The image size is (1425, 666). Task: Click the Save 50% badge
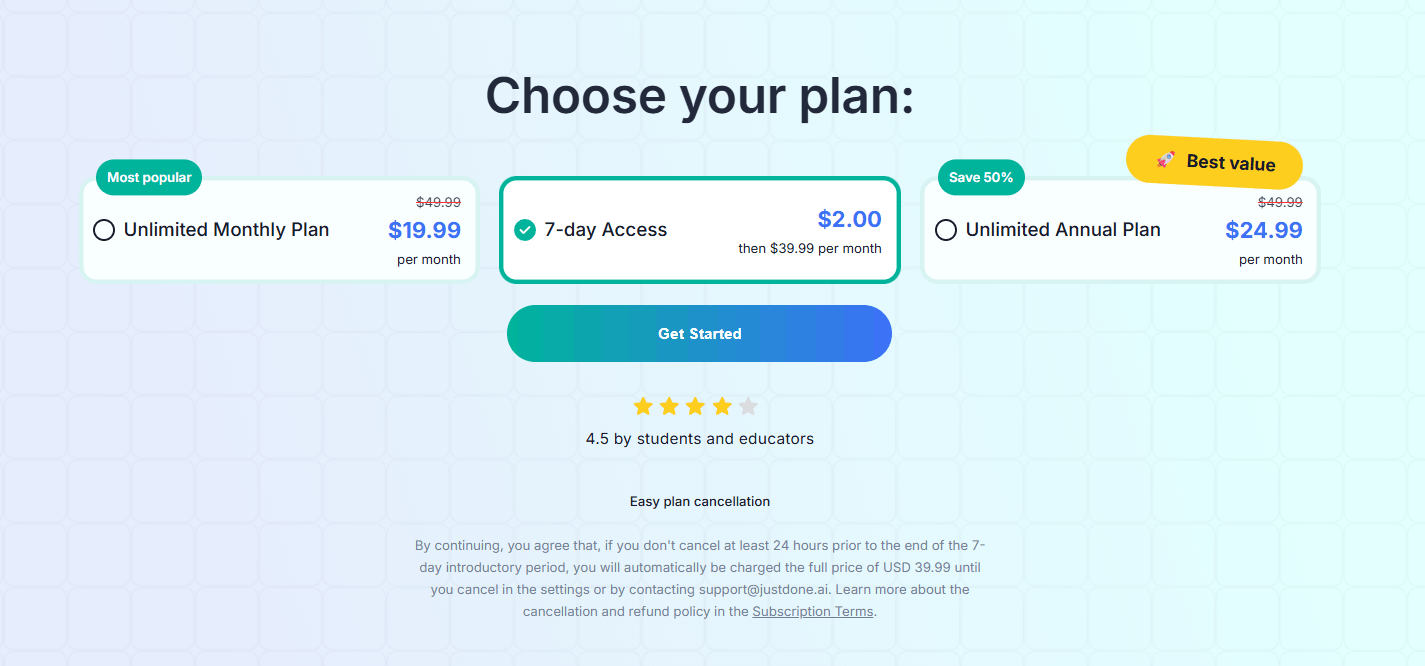981,177
